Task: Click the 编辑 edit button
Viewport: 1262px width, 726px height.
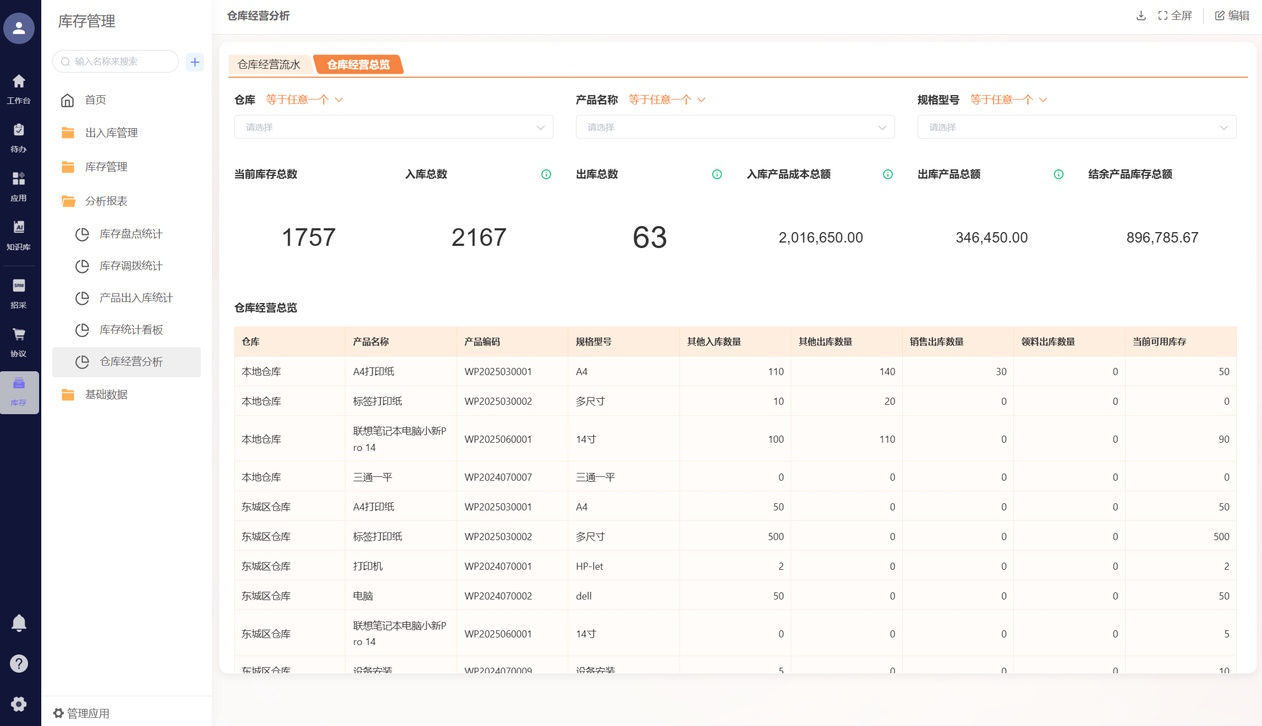Action: 1232,16
